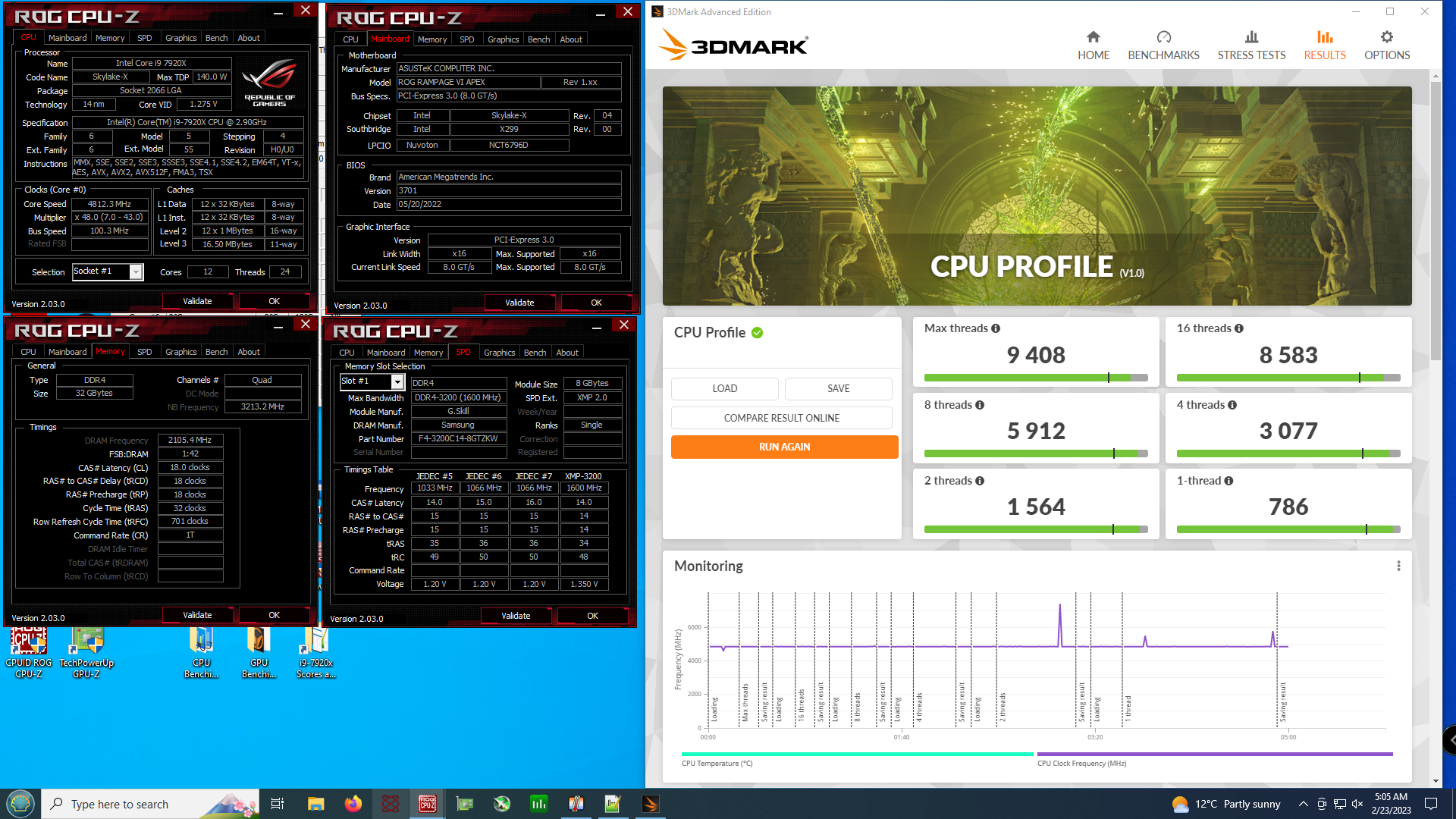
Task: Open File Explorer from the taskbar
Action: (x=315, y=804)
